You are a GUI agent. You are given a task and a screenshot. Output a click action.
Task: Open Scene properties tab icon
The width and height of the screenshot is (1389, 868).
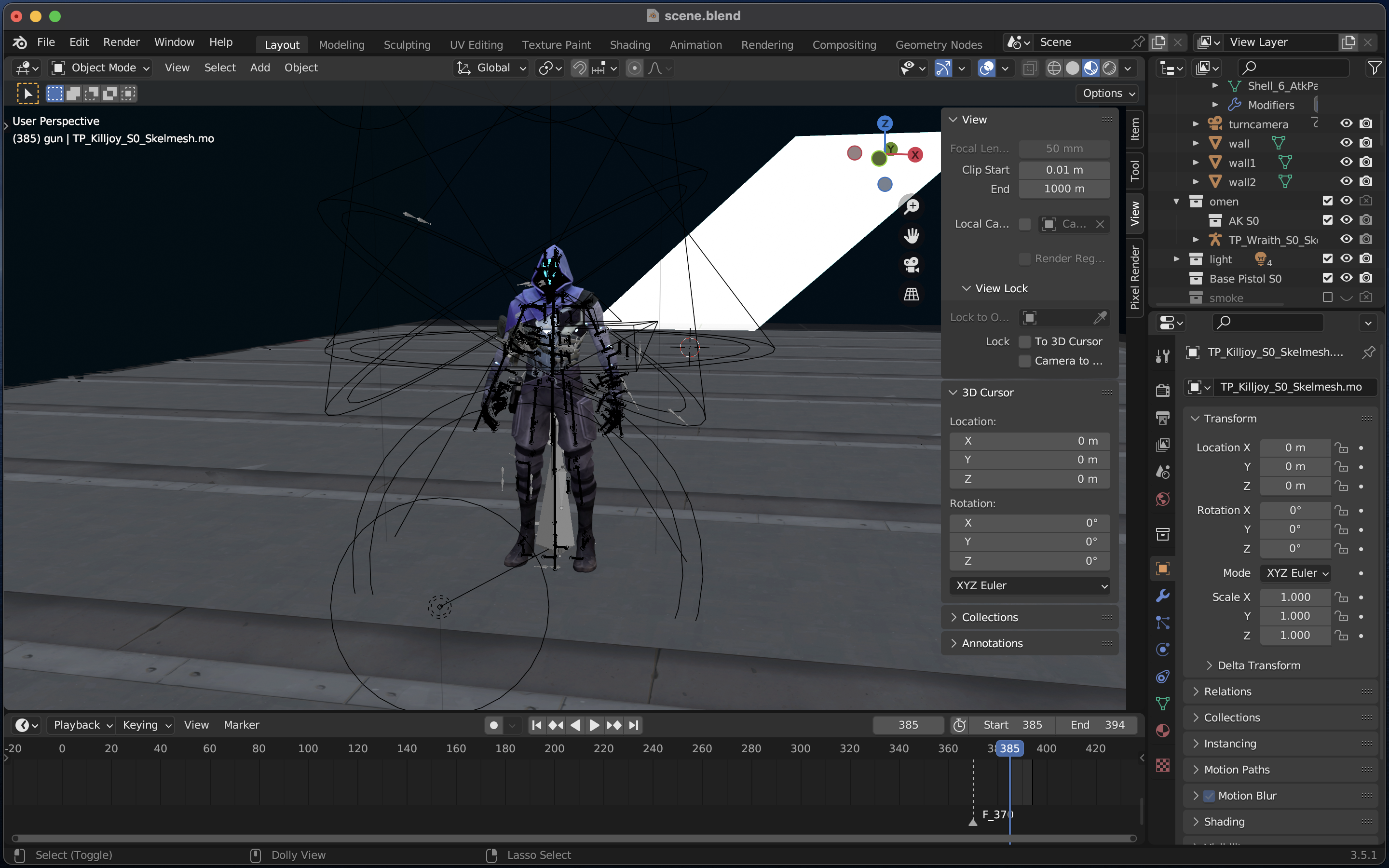1163,472
